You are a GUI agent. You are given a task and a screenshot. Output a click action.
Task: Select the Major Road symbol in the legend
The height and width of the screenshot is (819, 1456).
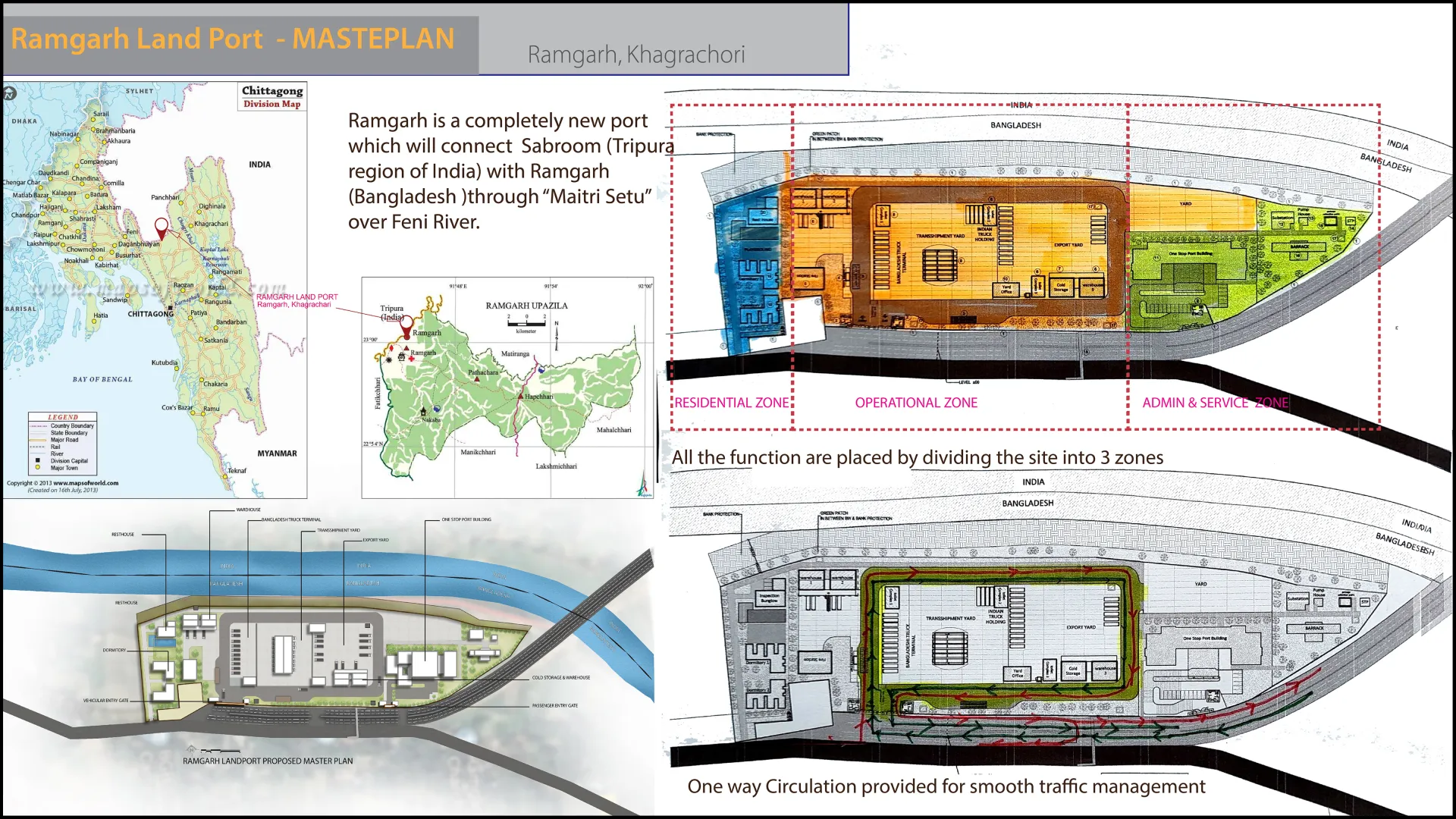38,440
